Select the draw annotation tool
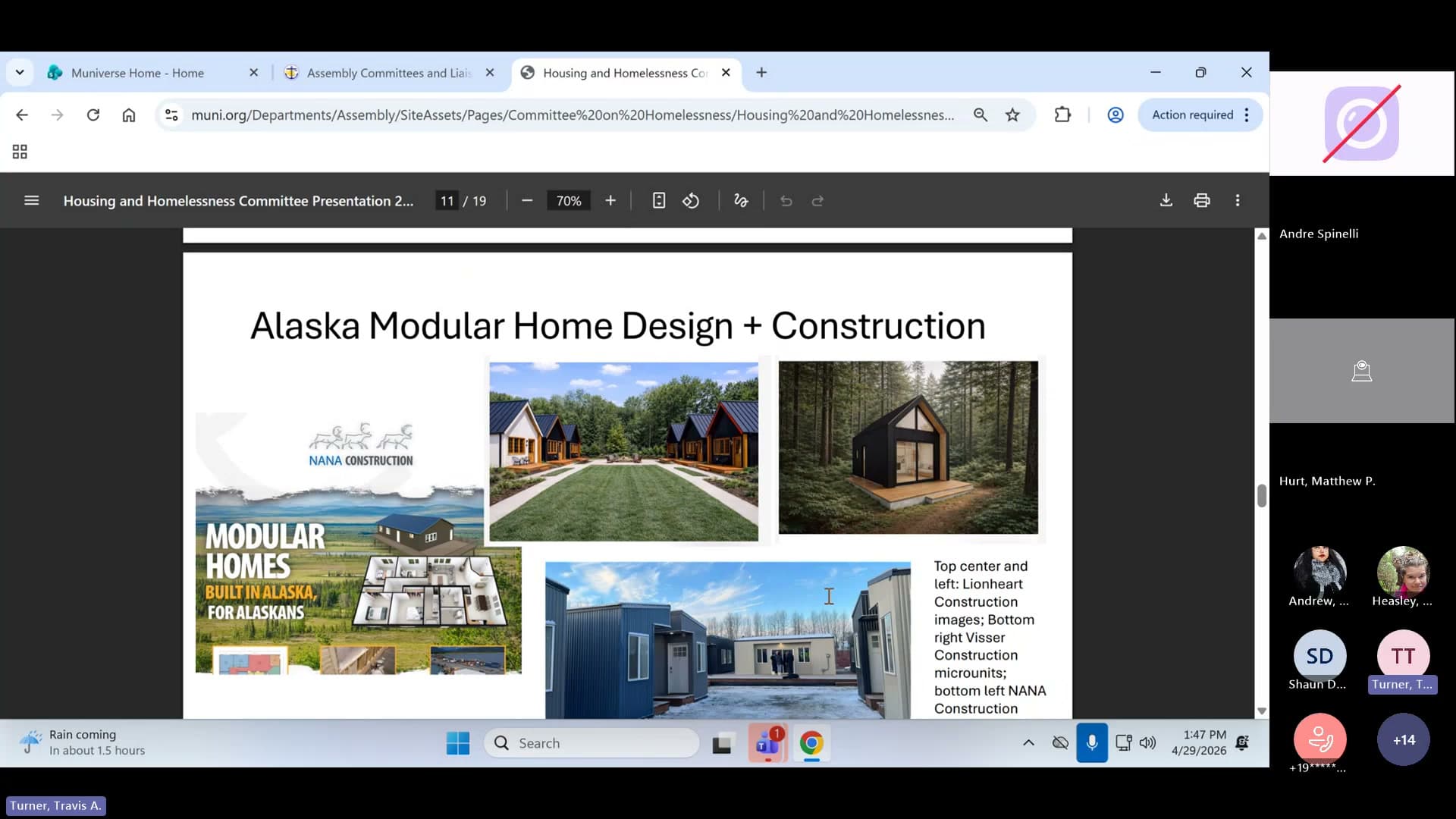The width and height of the screenshot is (1456, 819). [x=741, y=201]
